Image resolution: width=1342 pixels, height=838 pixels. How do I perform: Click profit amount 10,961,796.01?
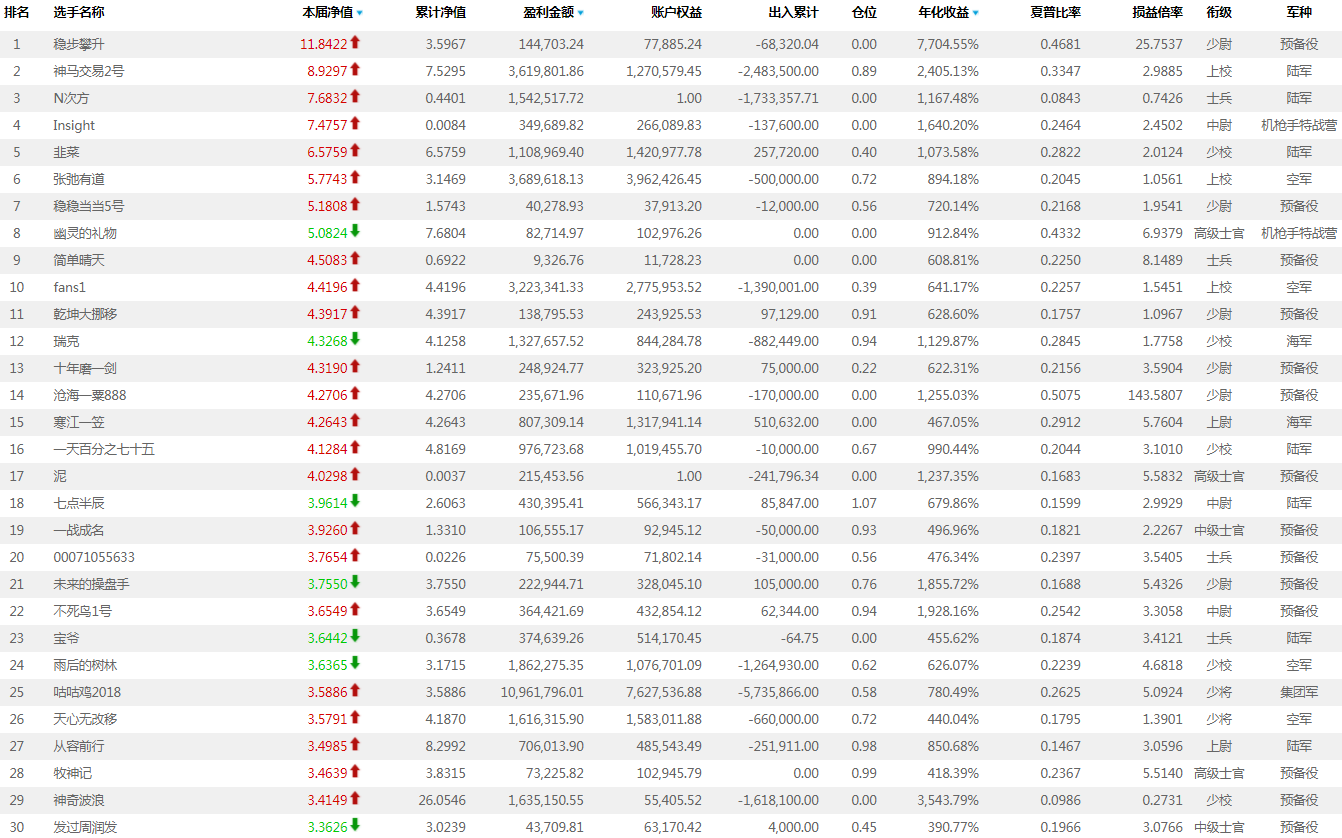coord(543,692)
